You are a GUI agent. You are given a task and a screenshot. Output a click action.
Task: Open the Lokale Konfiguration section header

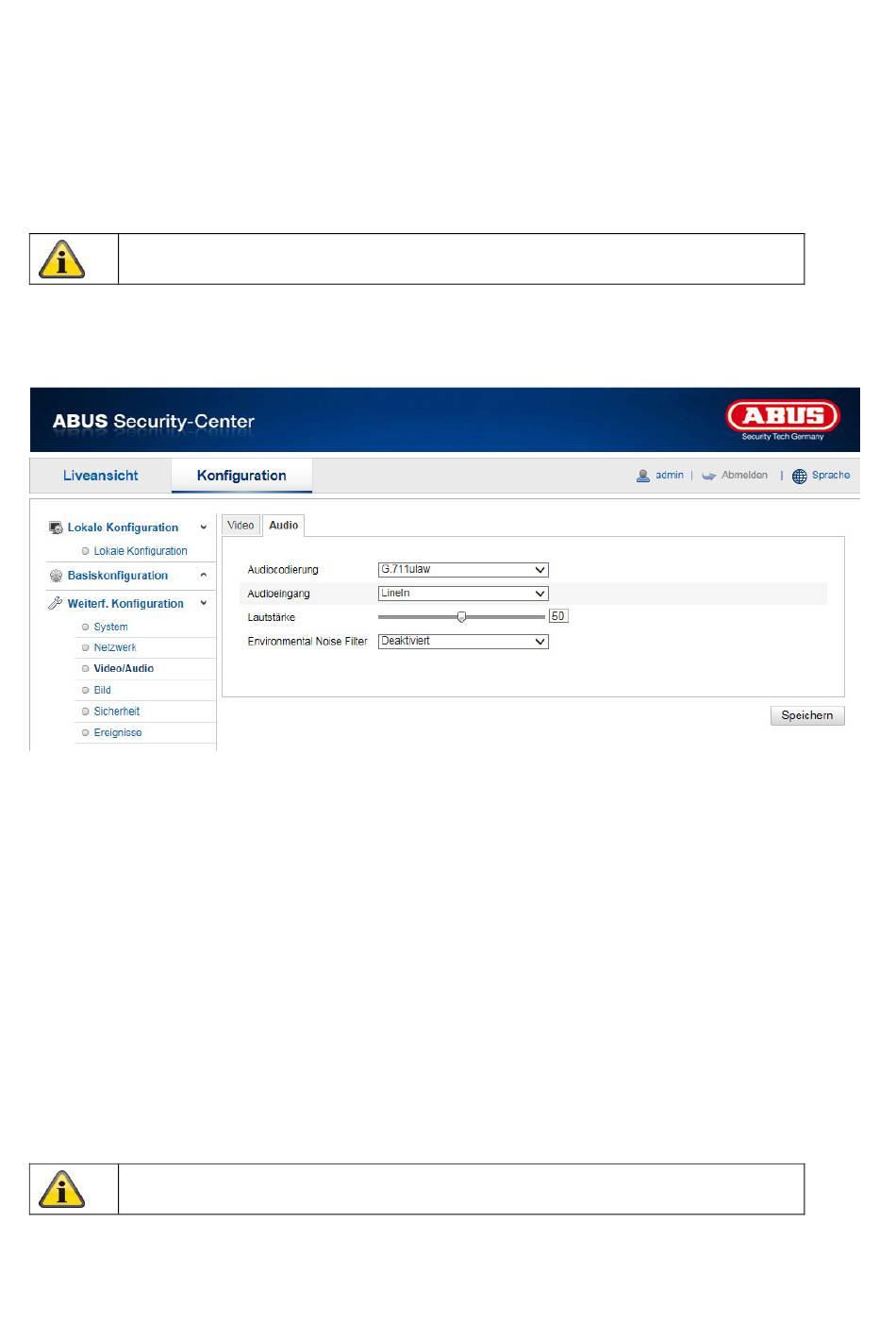[123, 528]
